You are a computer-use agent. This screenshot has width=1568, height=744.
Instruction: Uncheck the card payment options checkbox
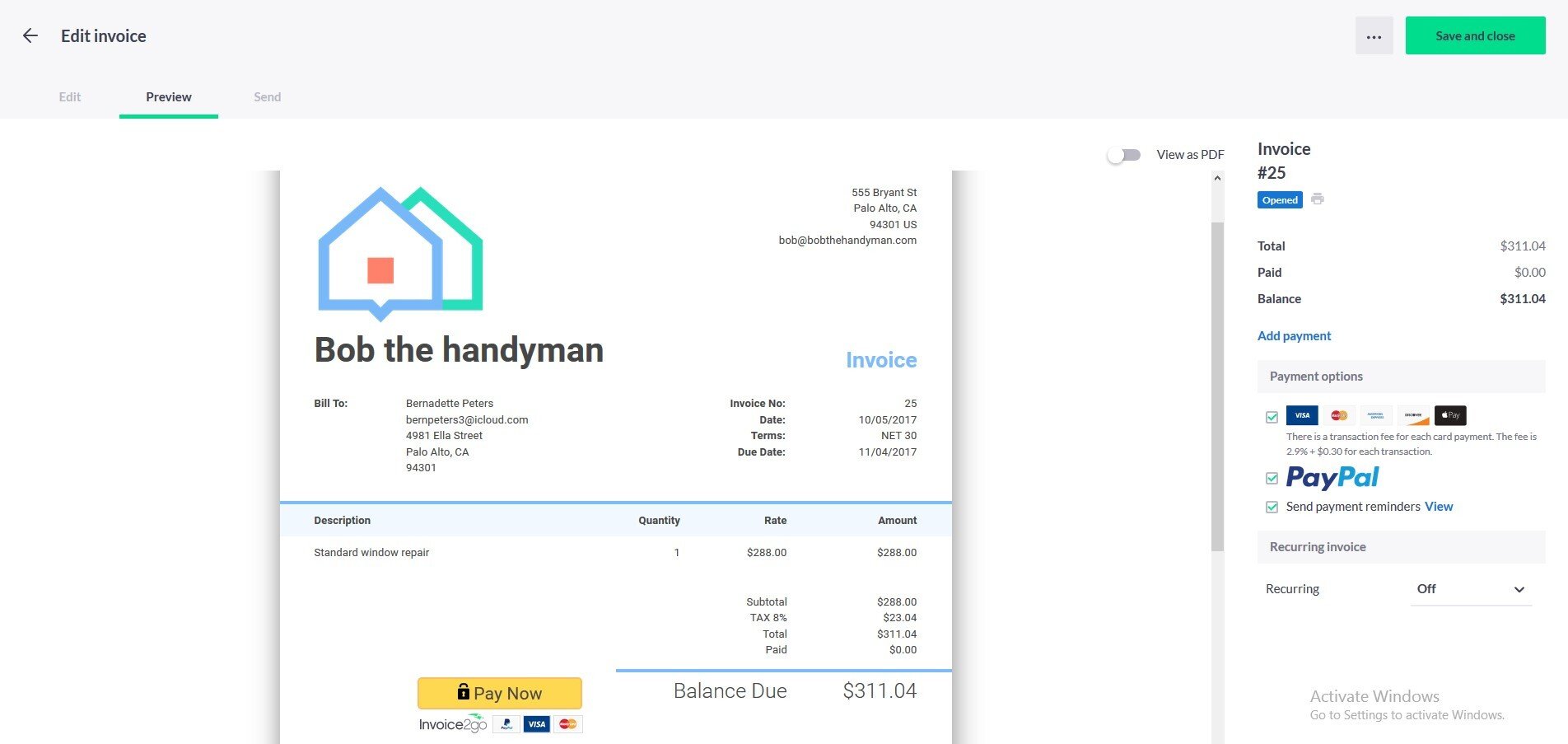(1272, 416)
